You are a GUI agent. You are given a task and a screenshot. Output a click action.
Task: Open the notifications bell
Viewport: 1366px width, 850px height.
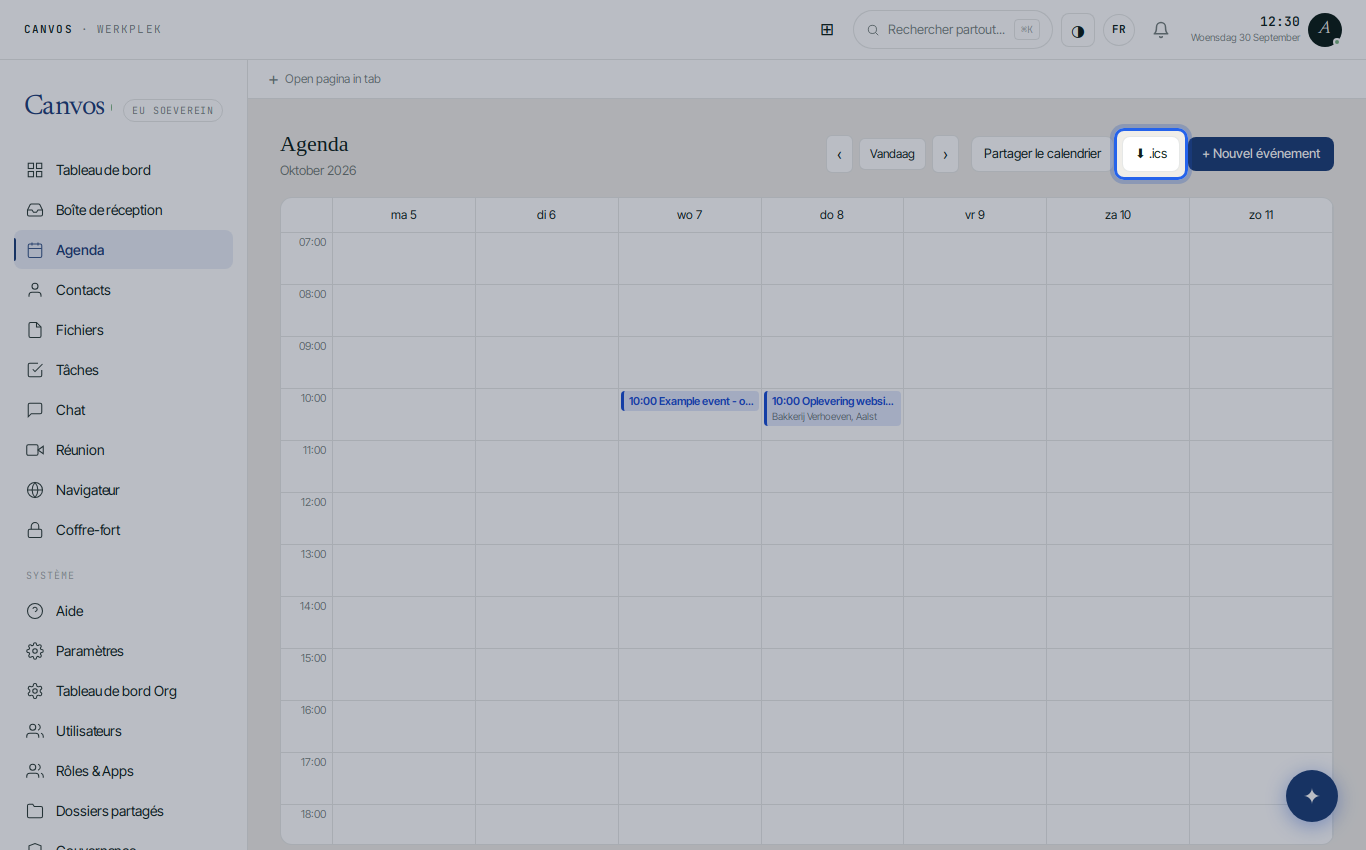[x=1161, y=30]
